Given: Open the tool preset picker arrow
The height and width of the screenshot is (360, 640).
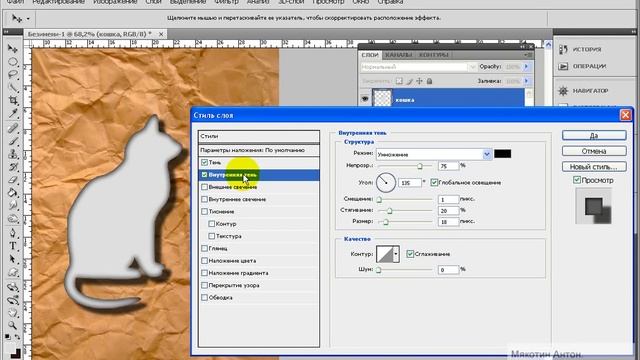Looking at the screenshot, I should 28,19.
